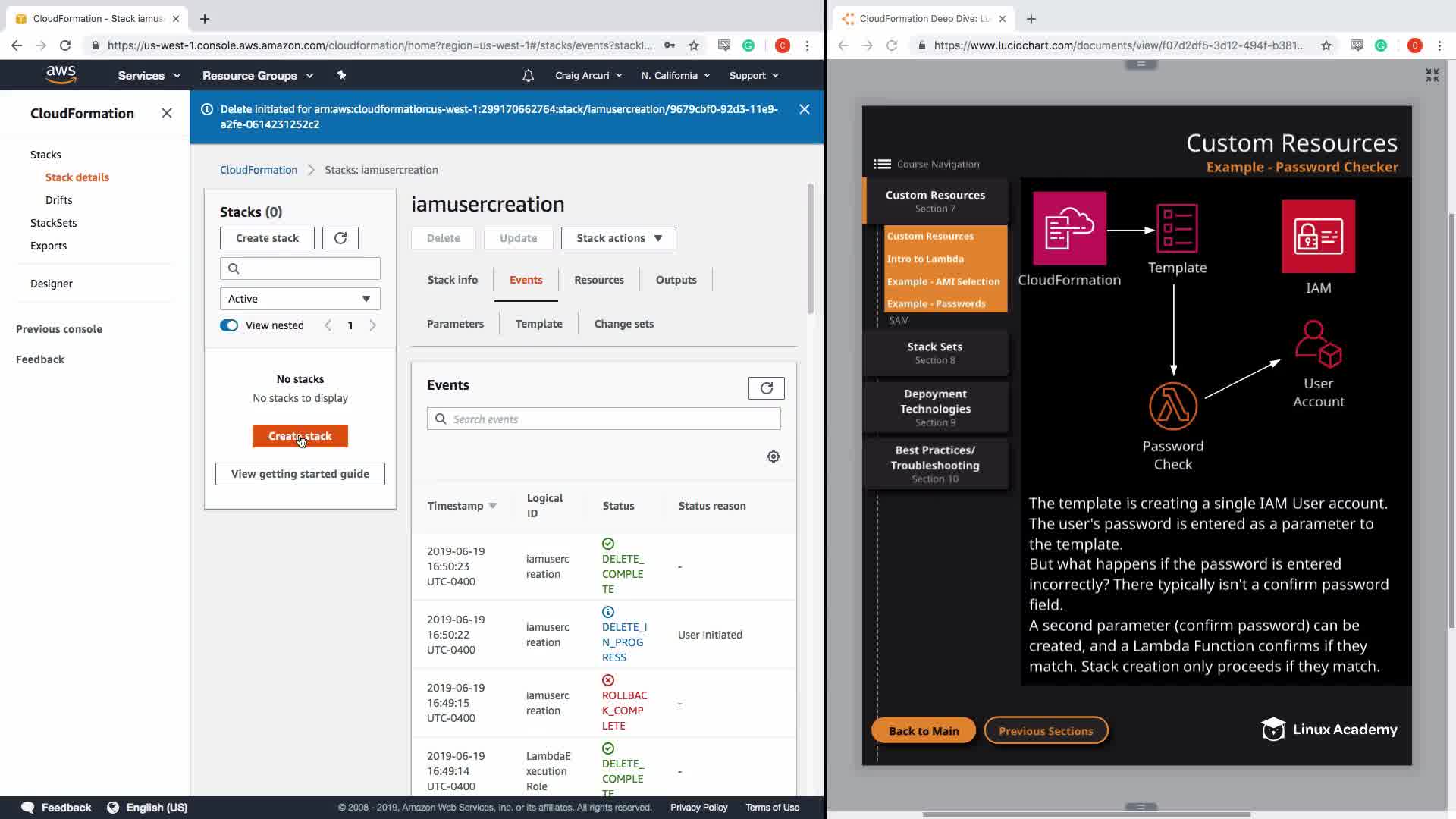Open the Active stack filter dropdown
The image size is (1456, 819).
(300, 299)
